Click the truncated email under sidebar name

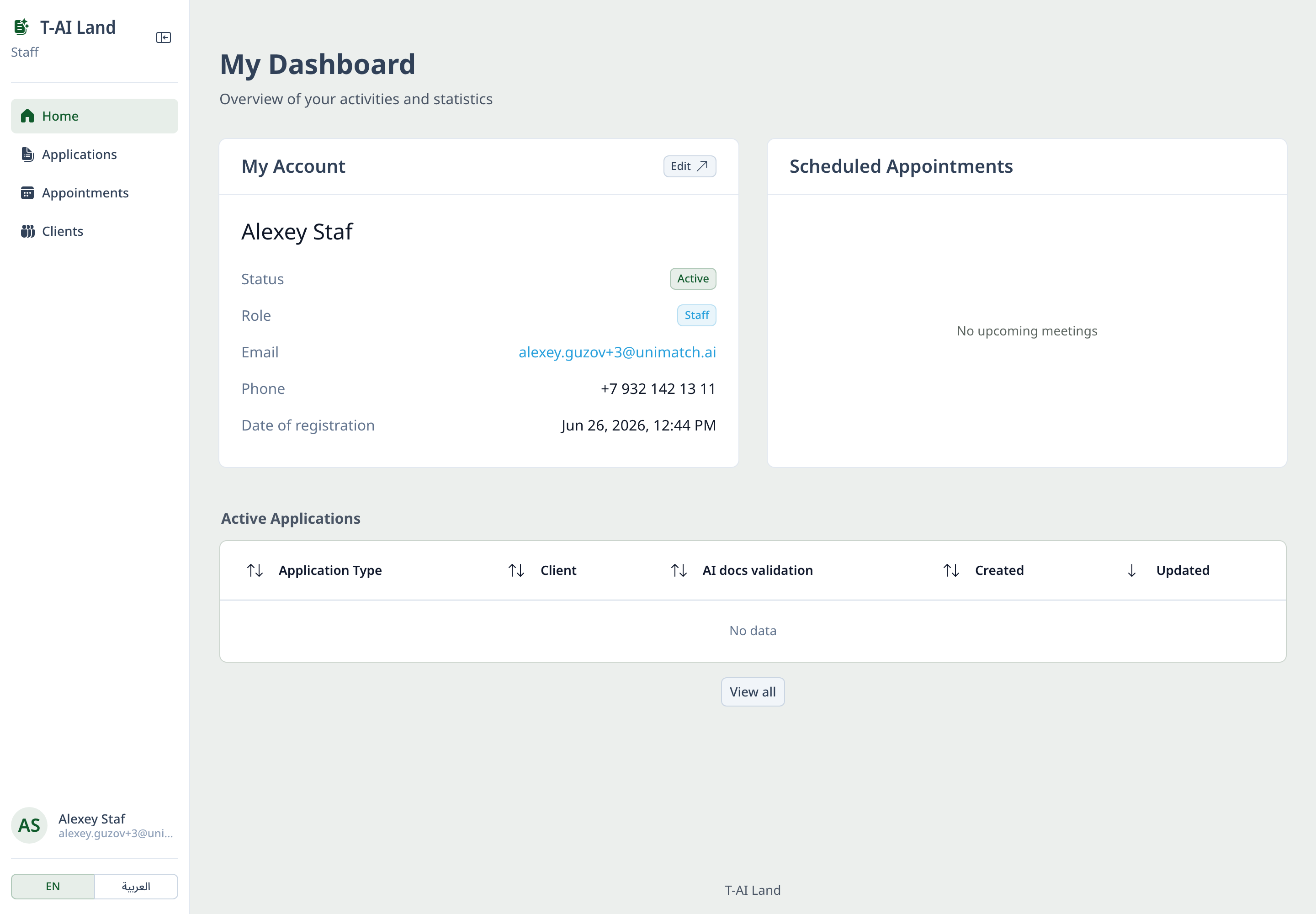[116, 833]
